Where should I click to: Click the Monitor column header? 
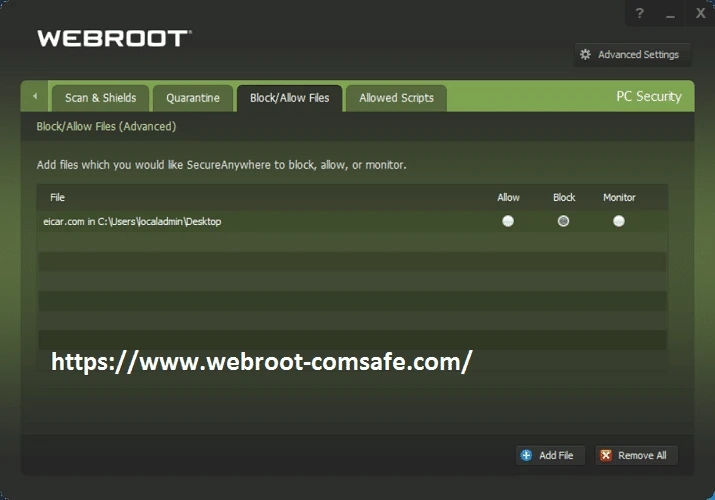click(619, 197)
